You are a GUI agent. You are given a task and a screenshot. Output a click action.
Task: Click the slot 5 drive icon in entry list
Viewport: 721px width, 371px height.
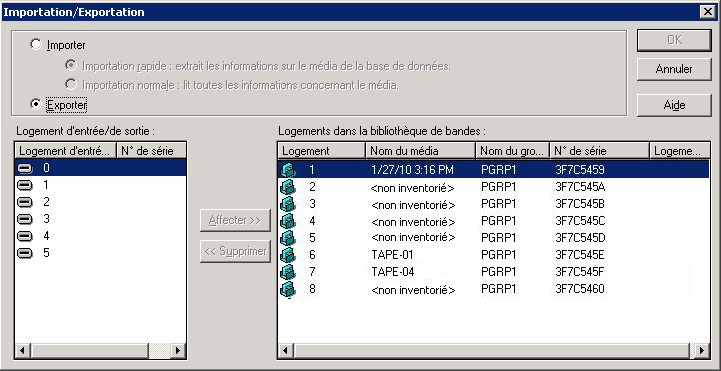click(25, 254)
